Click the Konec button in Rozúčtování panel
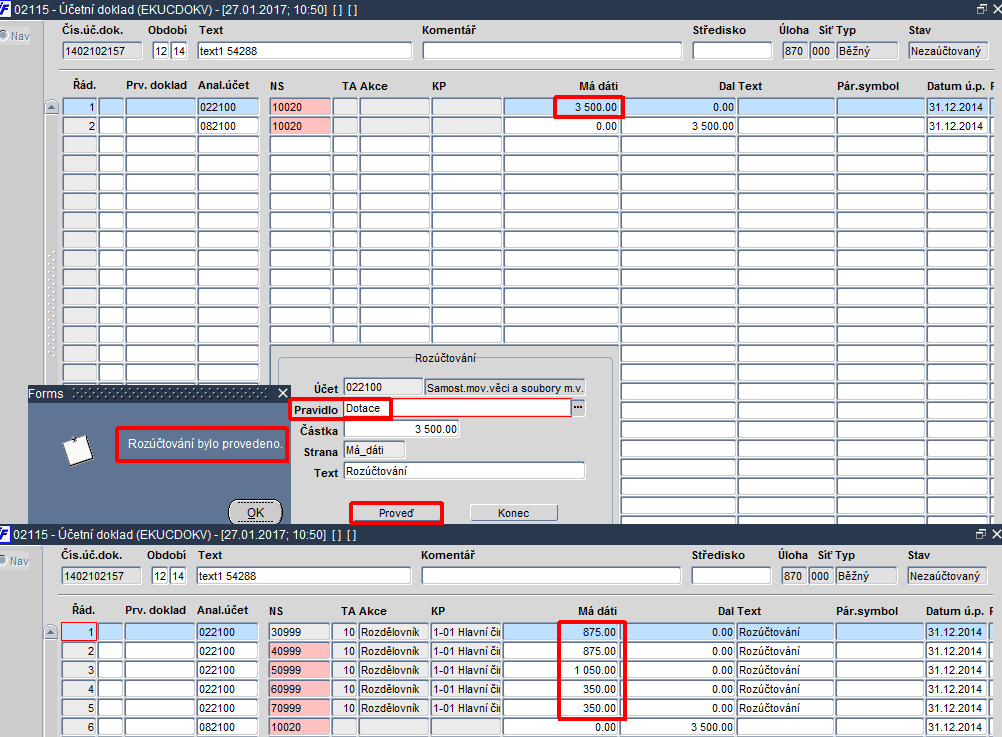Viewport: 1002px width, 737px height. click(514, 513)
